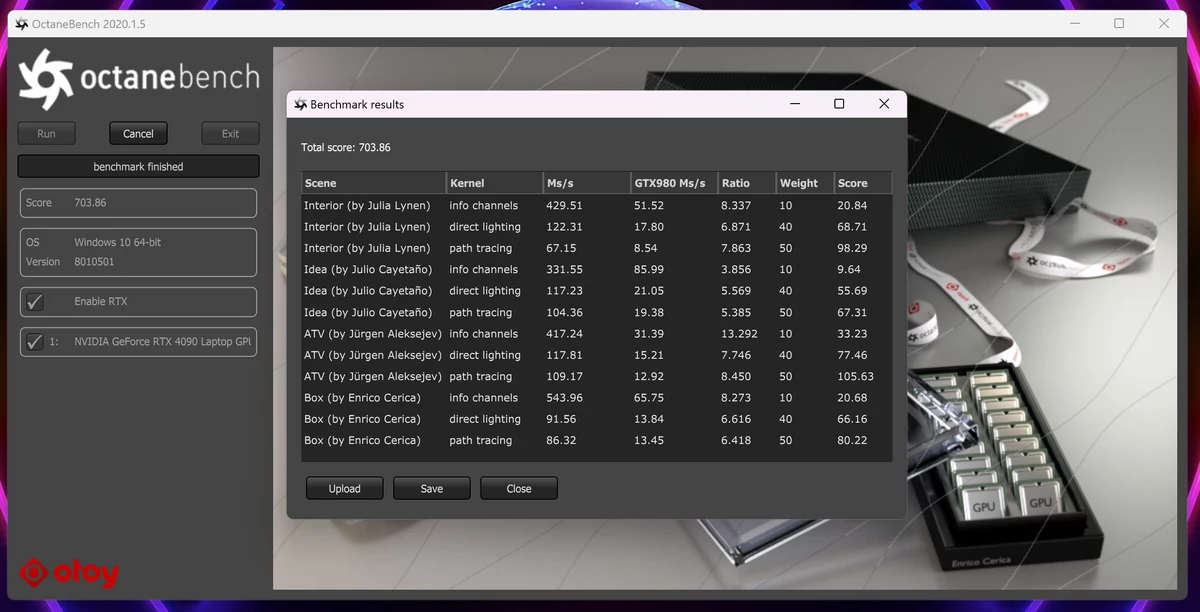1200x612 pixels.
Task: Select the ratio value 6.871
Action: pyautogui.click(x=736, y=227)
